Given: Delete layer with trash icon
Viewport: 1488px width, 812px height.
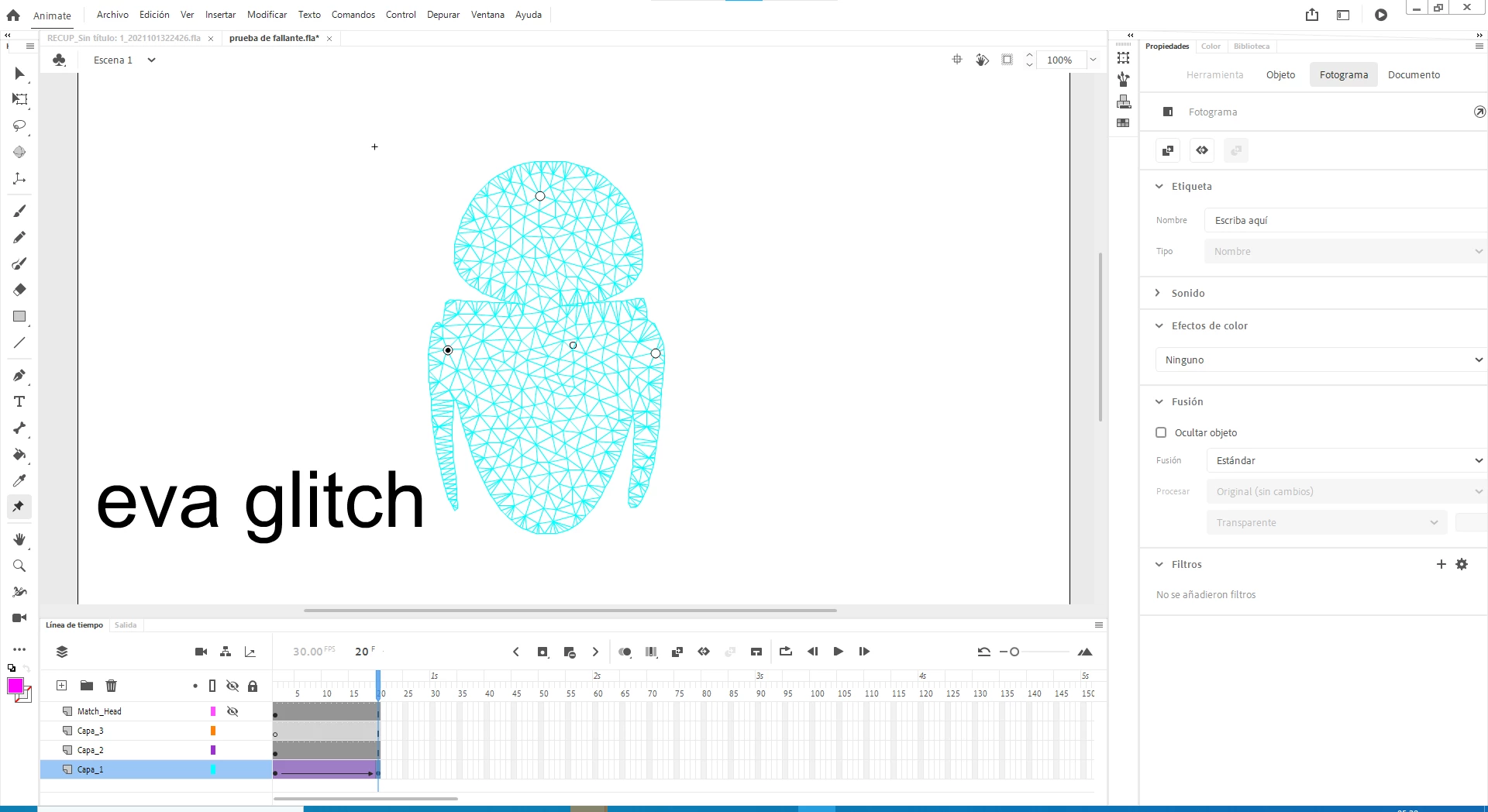Looking at the screenshot, I should 112,686.
